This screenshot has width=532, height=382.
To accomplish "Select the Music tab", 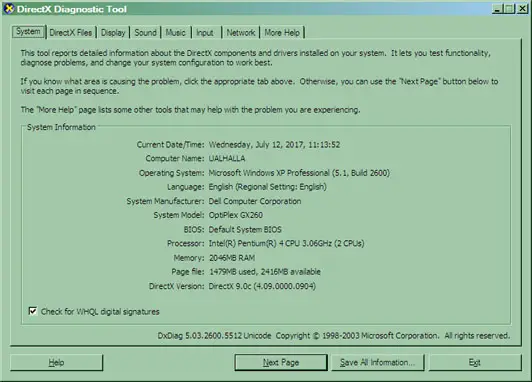I will (175, 33).
